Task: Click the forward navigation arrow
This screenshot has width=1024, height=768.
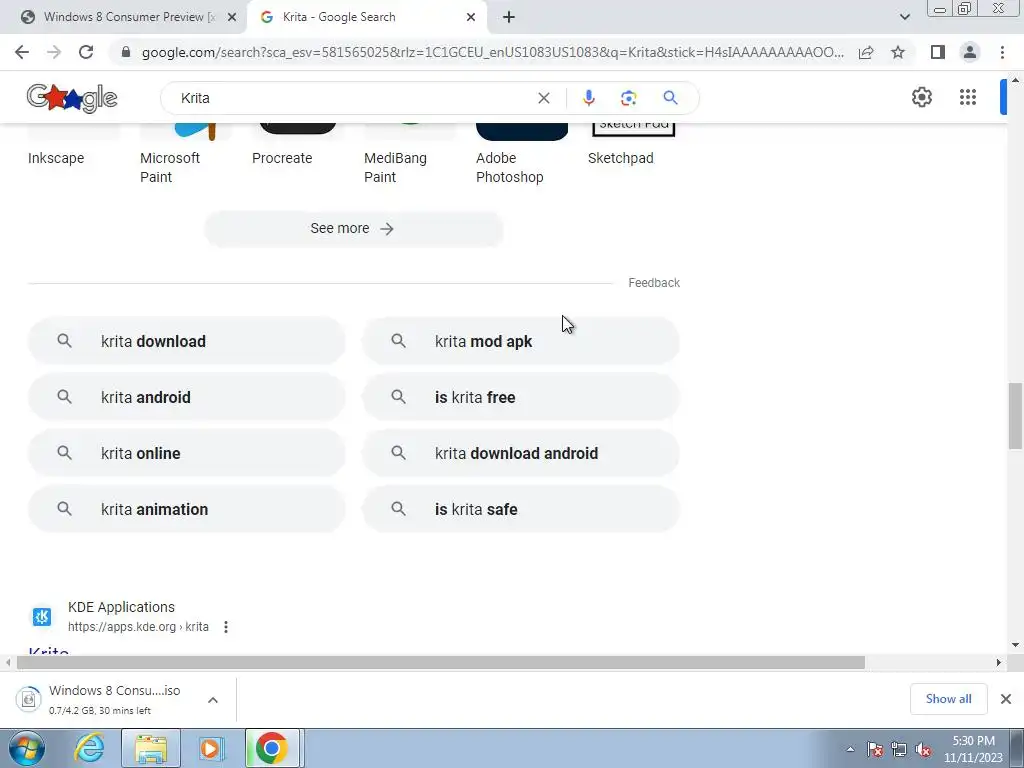Action: [x=54, y=52]
